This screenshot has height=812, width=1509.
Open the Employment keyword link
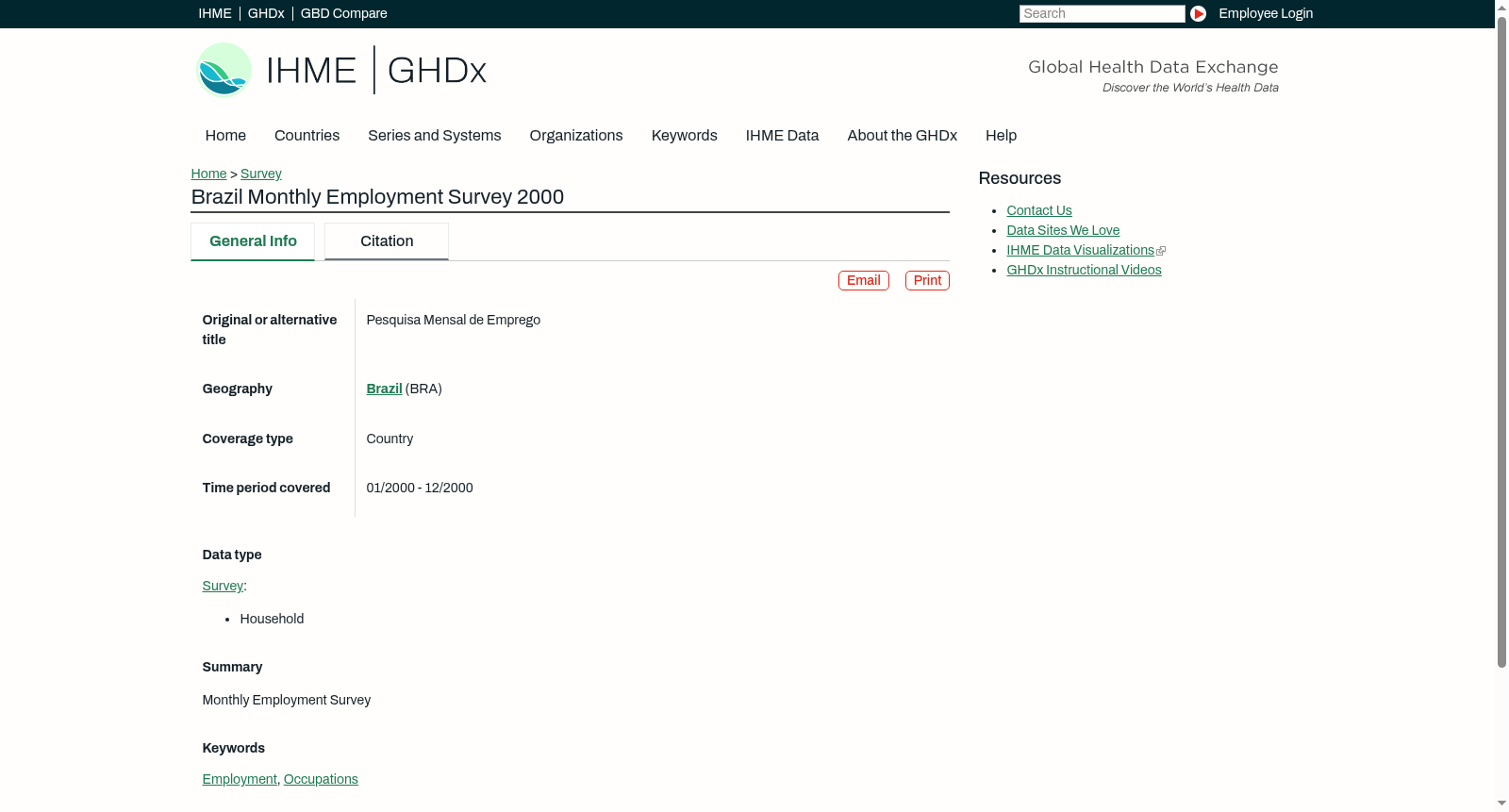coord(240,779)
